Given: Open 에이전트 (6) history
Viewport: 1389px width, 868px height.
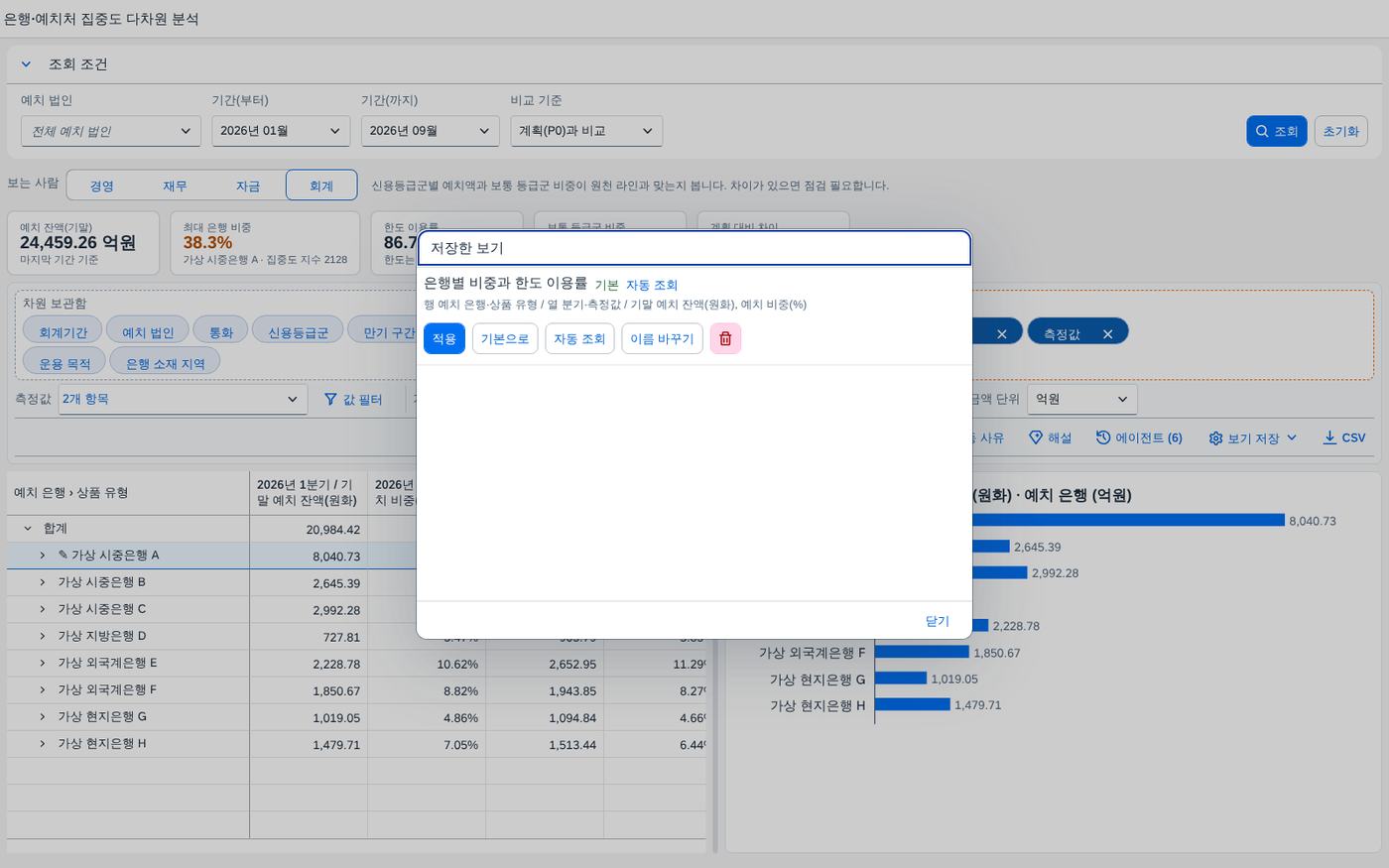Looking at the screenshot, I should point(1139,437).
